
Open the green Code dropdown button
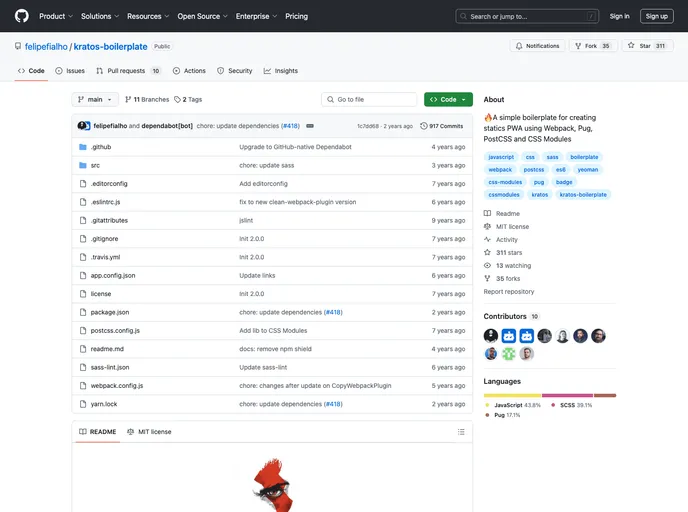point(448,100)
